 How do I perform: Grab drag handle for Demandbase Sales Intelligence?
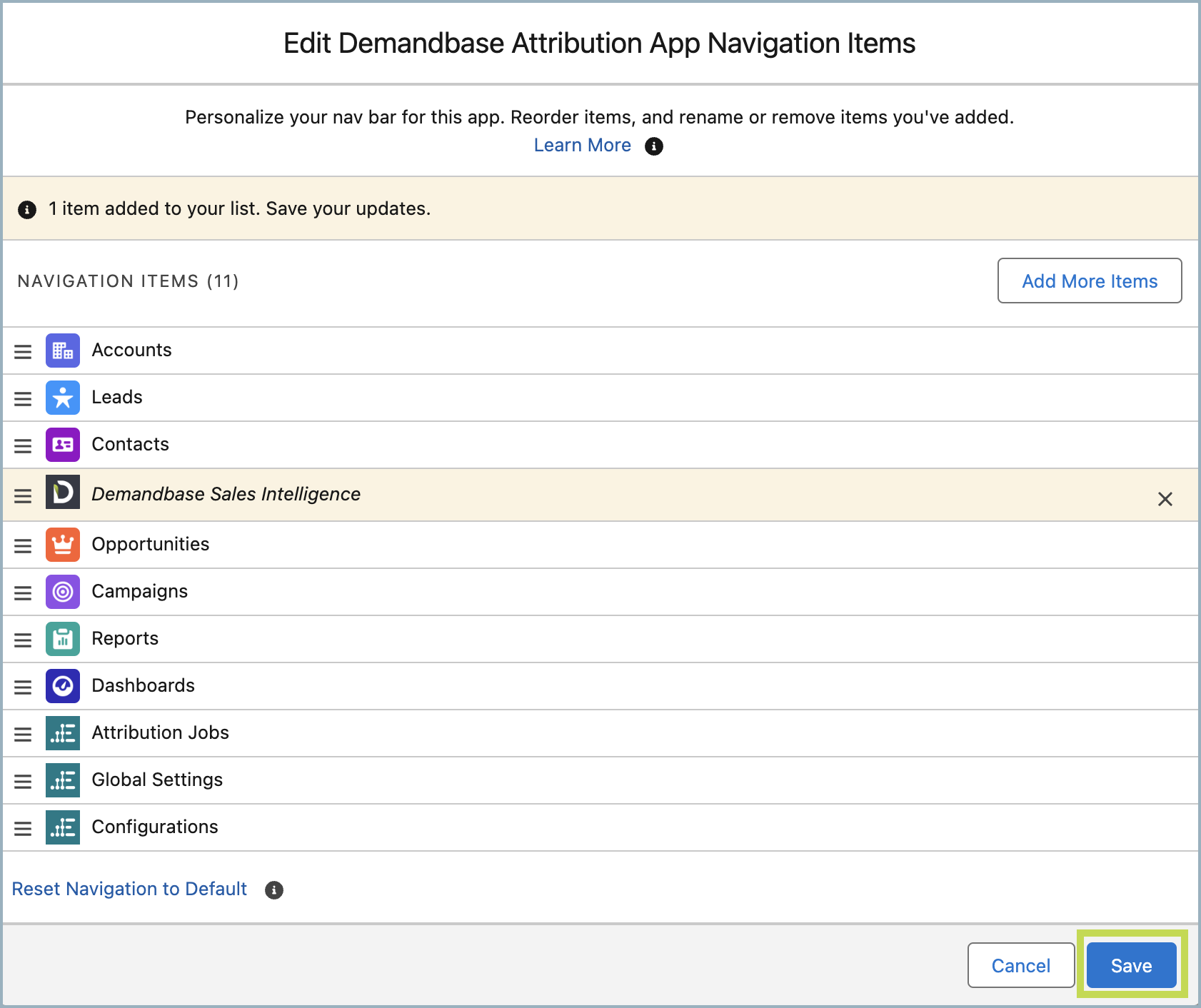23,496
